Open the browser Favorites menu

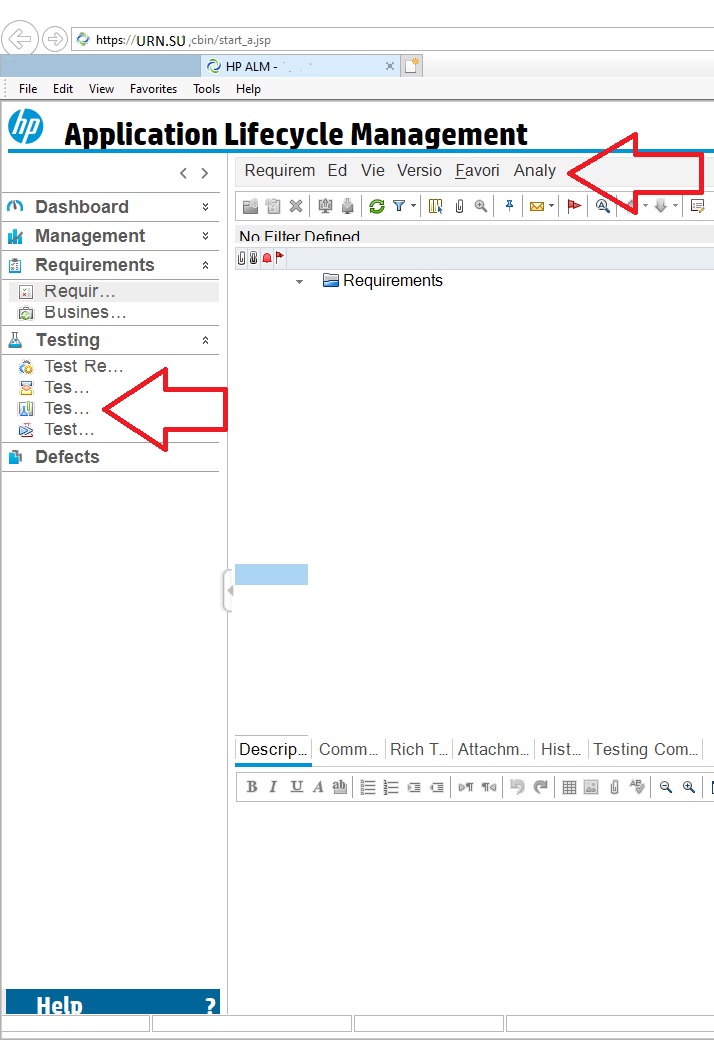click(153, 89)
